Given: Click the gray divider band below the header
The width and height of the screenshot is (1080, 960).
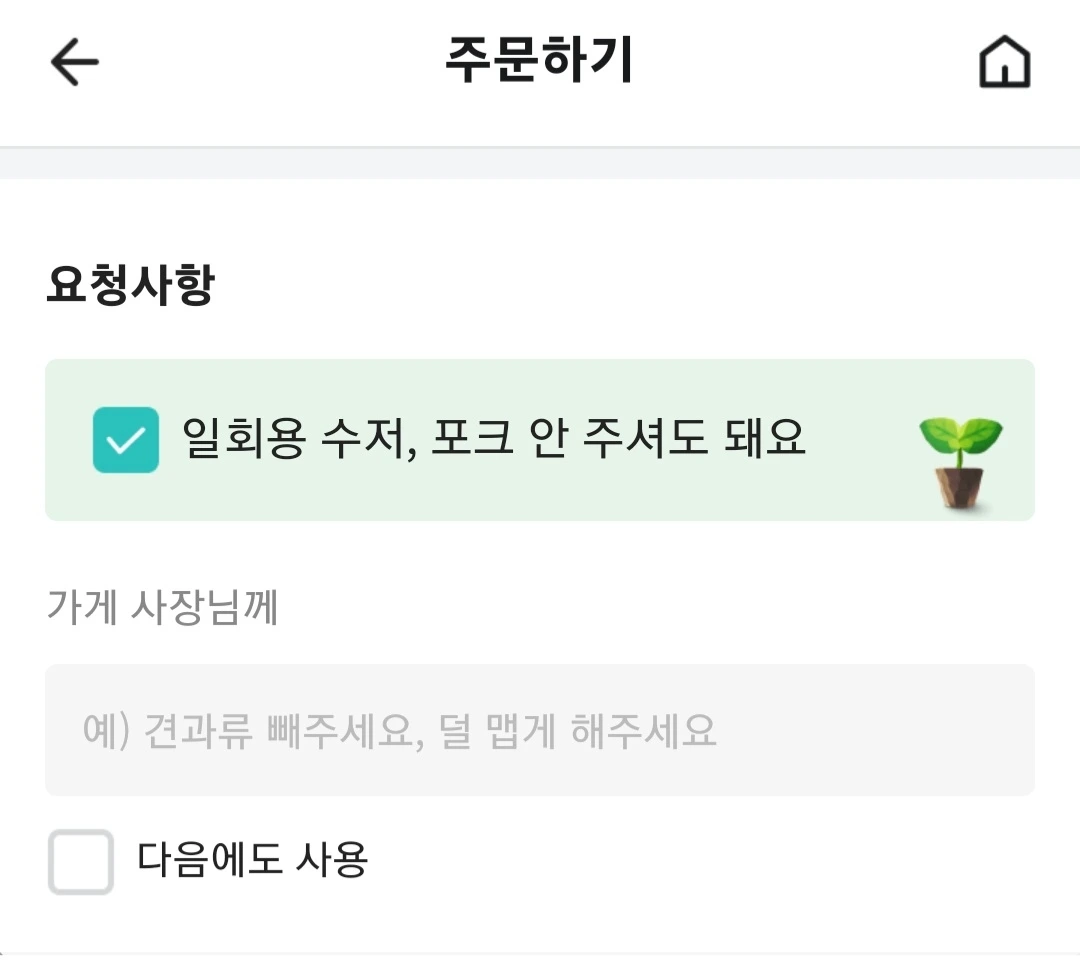Looking at the screenshot, I should tap(540, 163).
